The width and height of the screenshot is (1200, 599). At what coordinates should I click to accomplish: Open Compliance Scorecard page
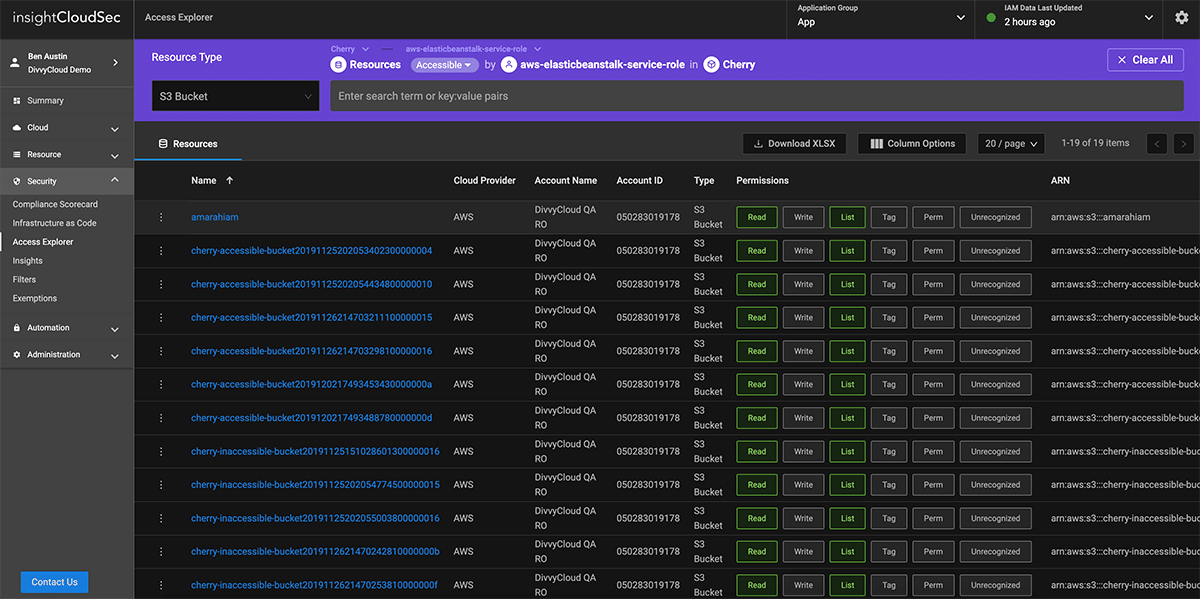click(x=55, y=204)
